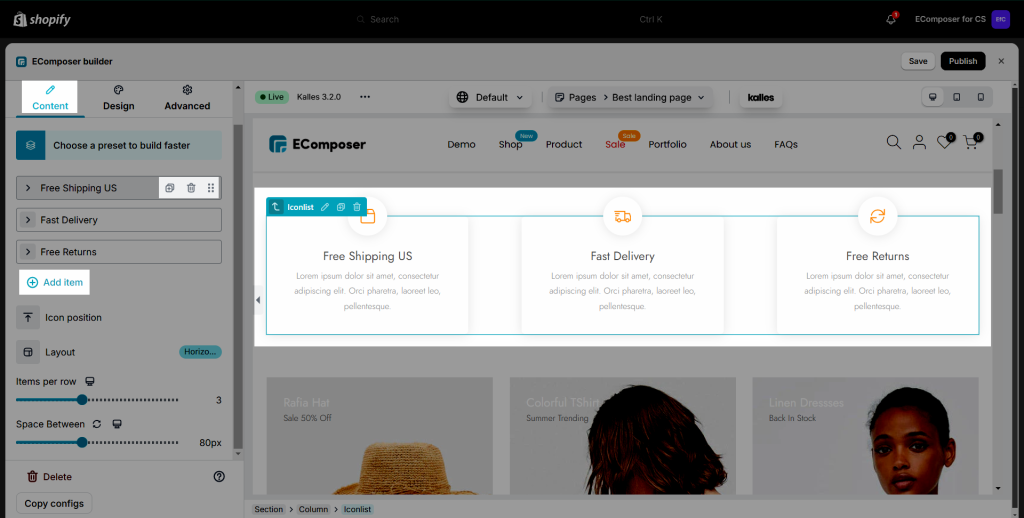Delete the Free Shipping US item
1024x518 pixels.
click(x=191, y=188)
